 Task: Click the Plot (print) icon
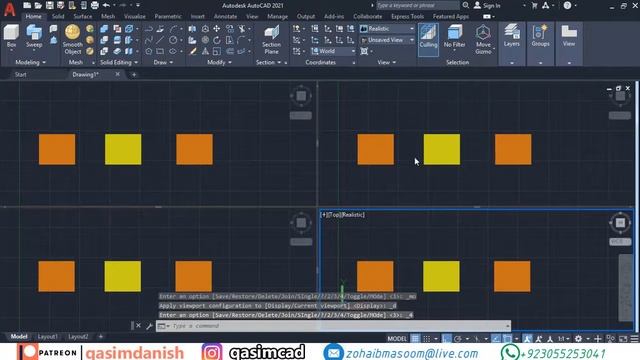point(95,5)
